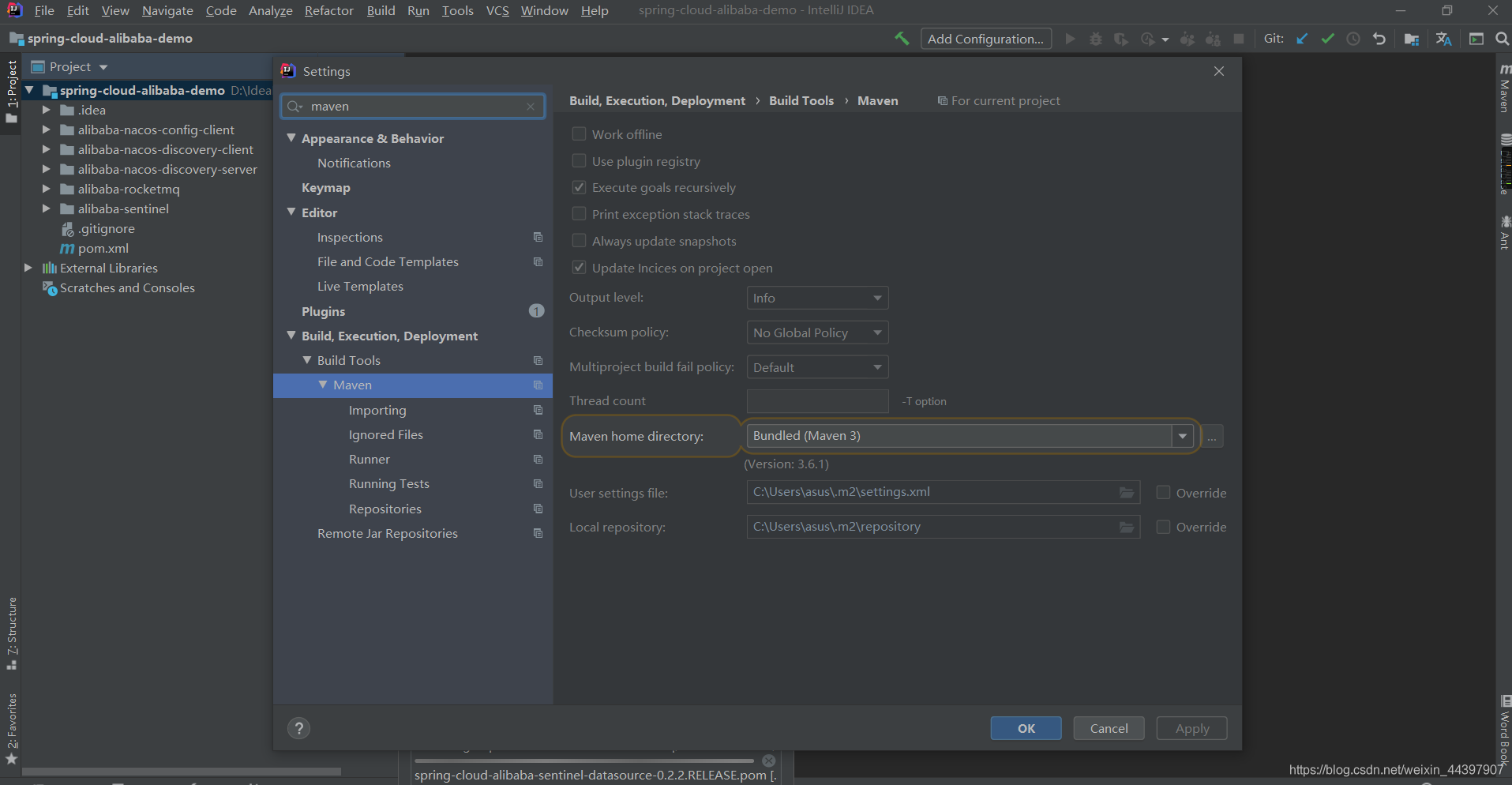
Task: Click the Build project hammer icon
Action: [901, 38]
